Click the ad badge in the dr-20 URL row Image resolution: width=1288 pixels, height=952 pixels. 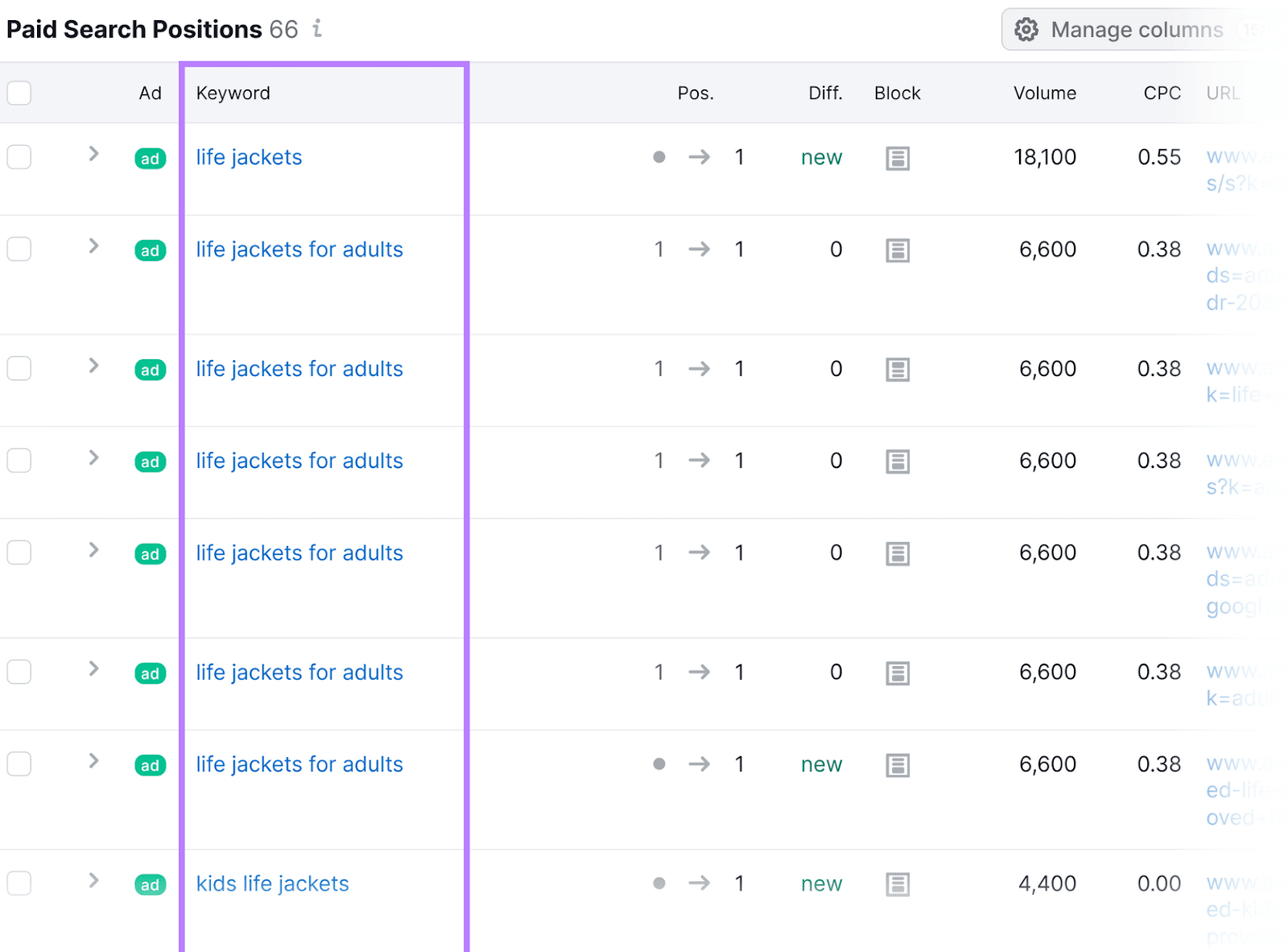(x=151, y=250)
